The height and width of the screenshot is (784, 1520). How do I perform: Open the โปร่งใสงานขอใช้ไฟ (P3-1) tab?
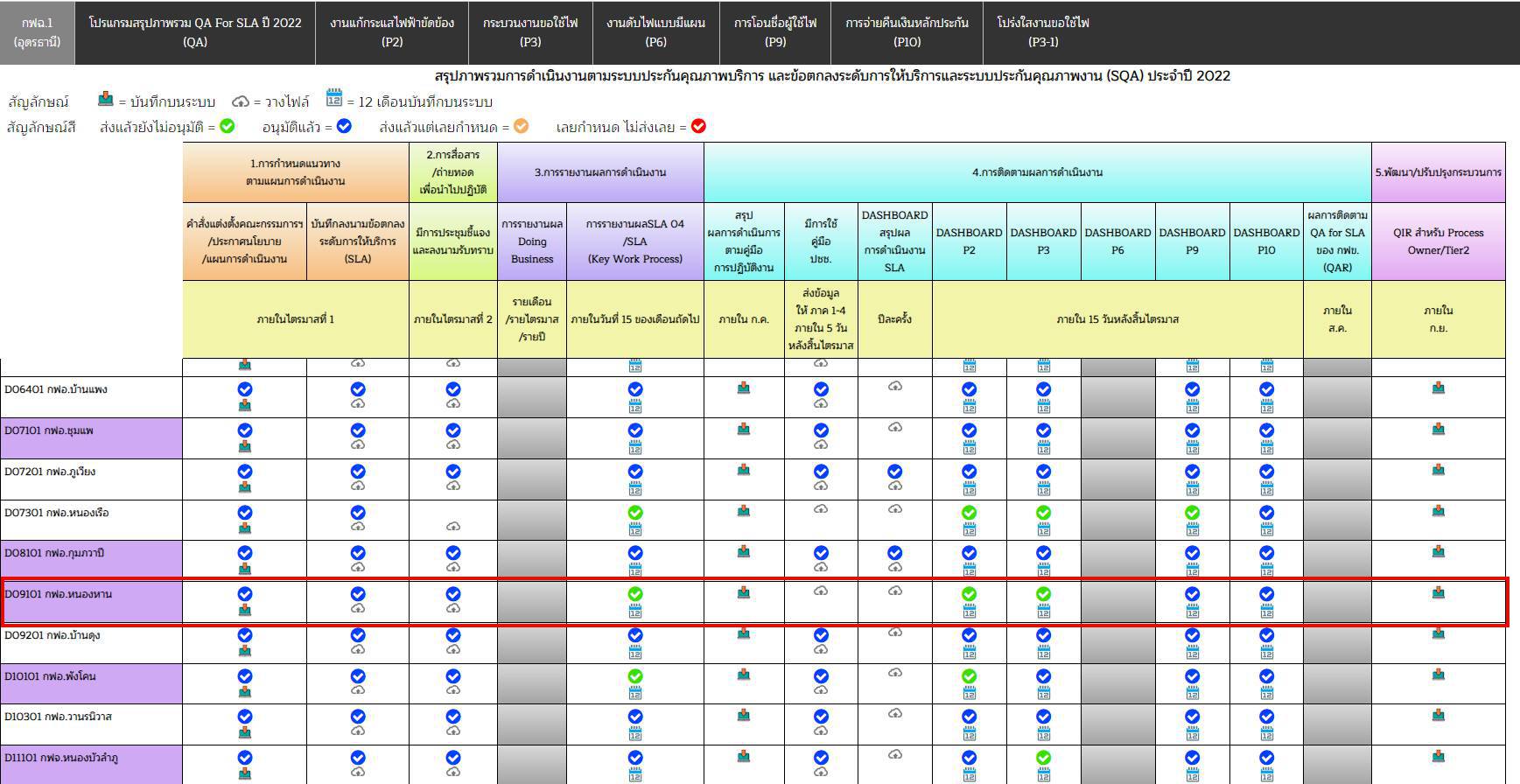(x=1043, y=32)
